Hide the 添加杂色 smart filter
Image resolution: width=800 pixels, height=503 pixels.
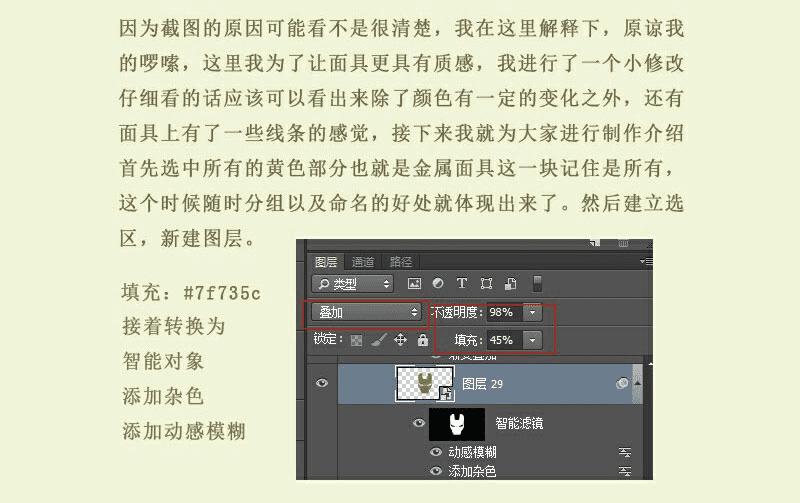click(436, 471)
